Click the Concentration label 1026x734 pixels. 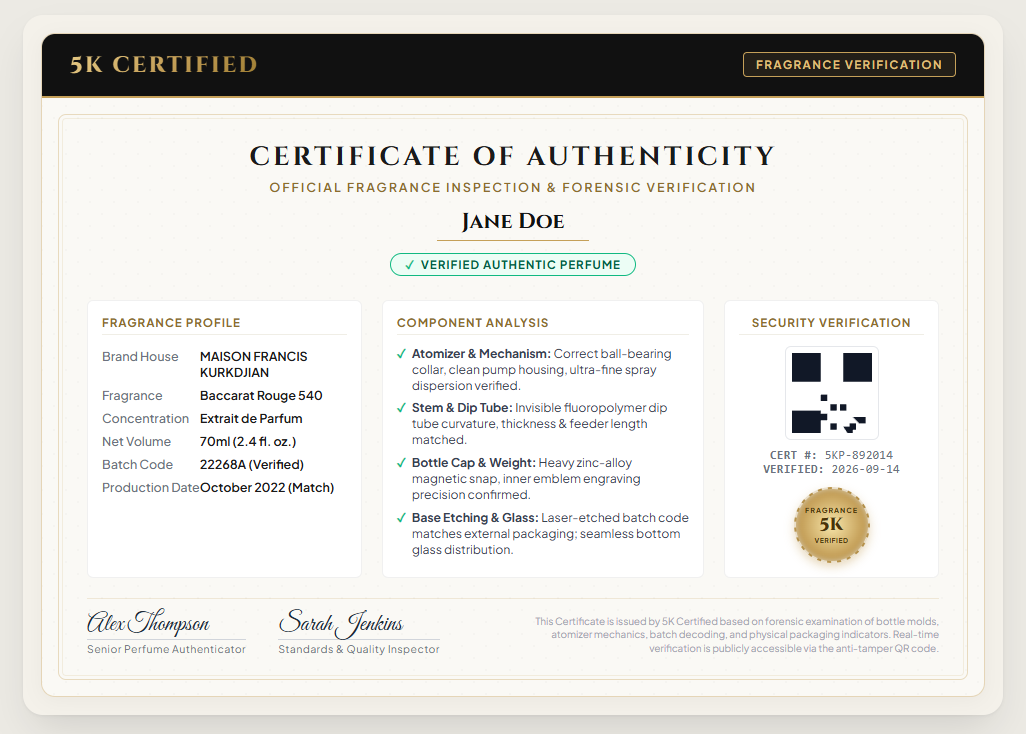point(145,419)
